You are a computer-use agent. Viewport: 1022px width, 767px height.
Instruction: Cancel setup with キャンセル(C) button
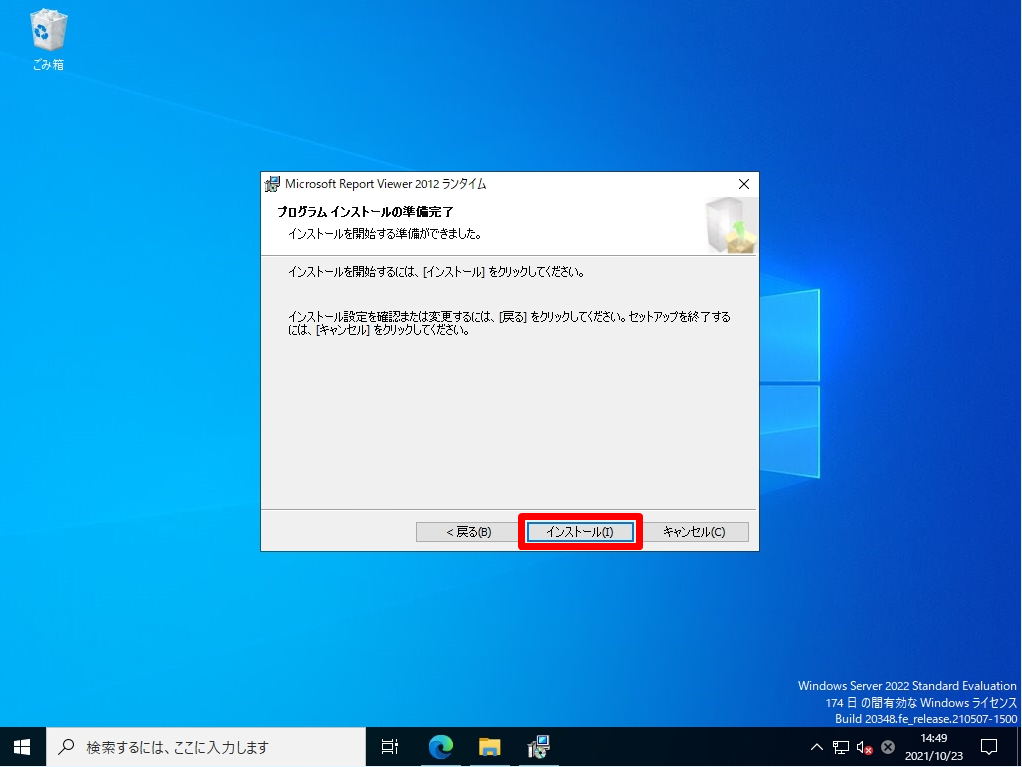(x=694, y=532)
